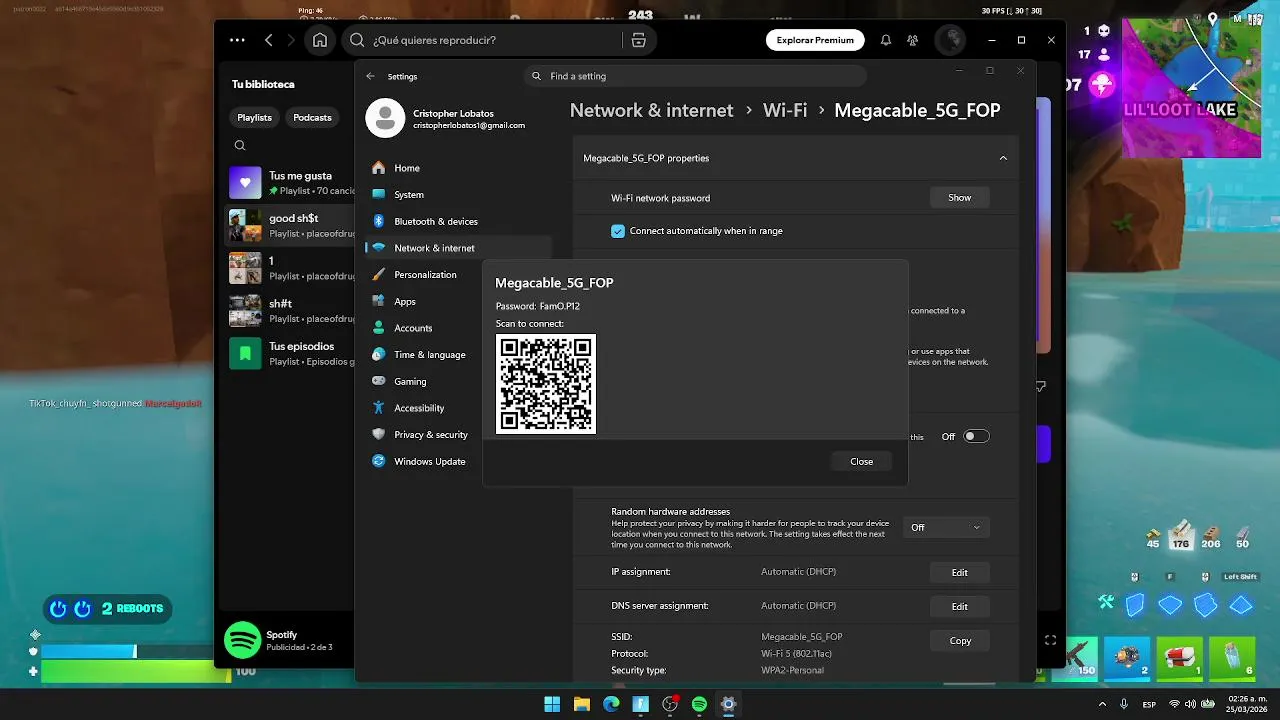Viewport: 1280px width, 720px height.
Task: Go to the Wi-Fi breadcrumb
Action: coord(785,110)
